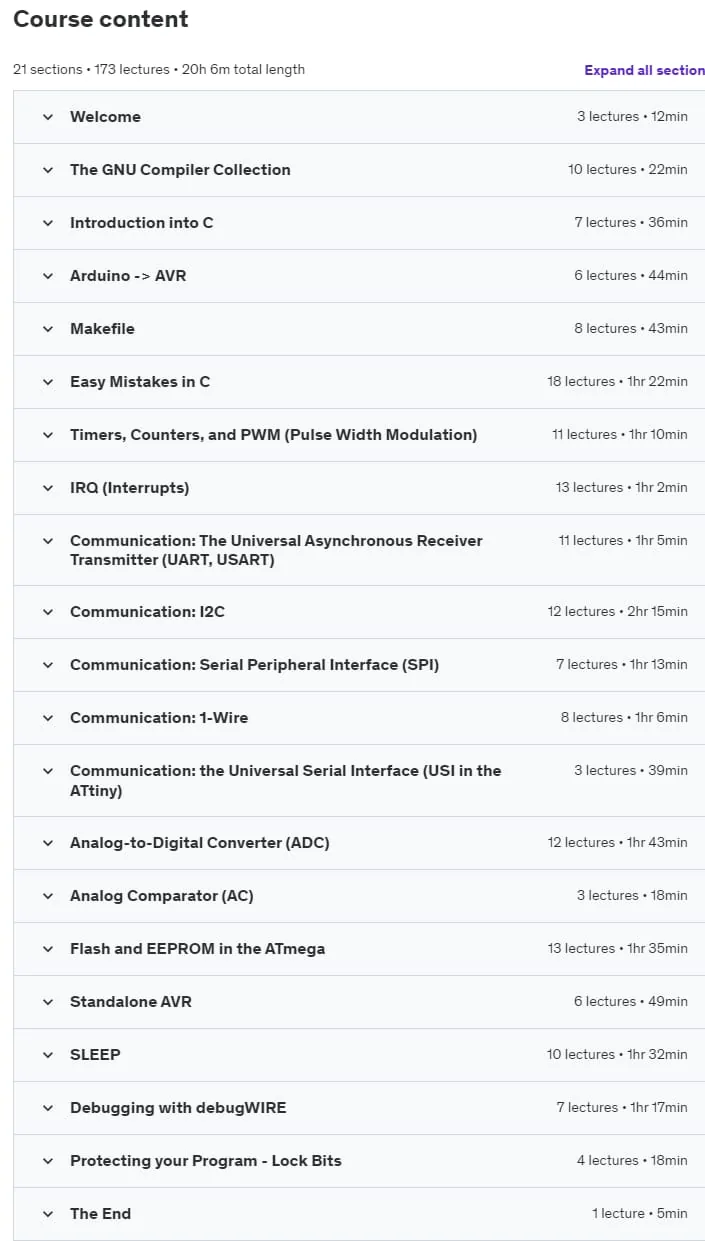The width and height of the screenshot is (705, 1241).
Task: Open the GNU Compiler Collection chevron
Action: point(47,170)
